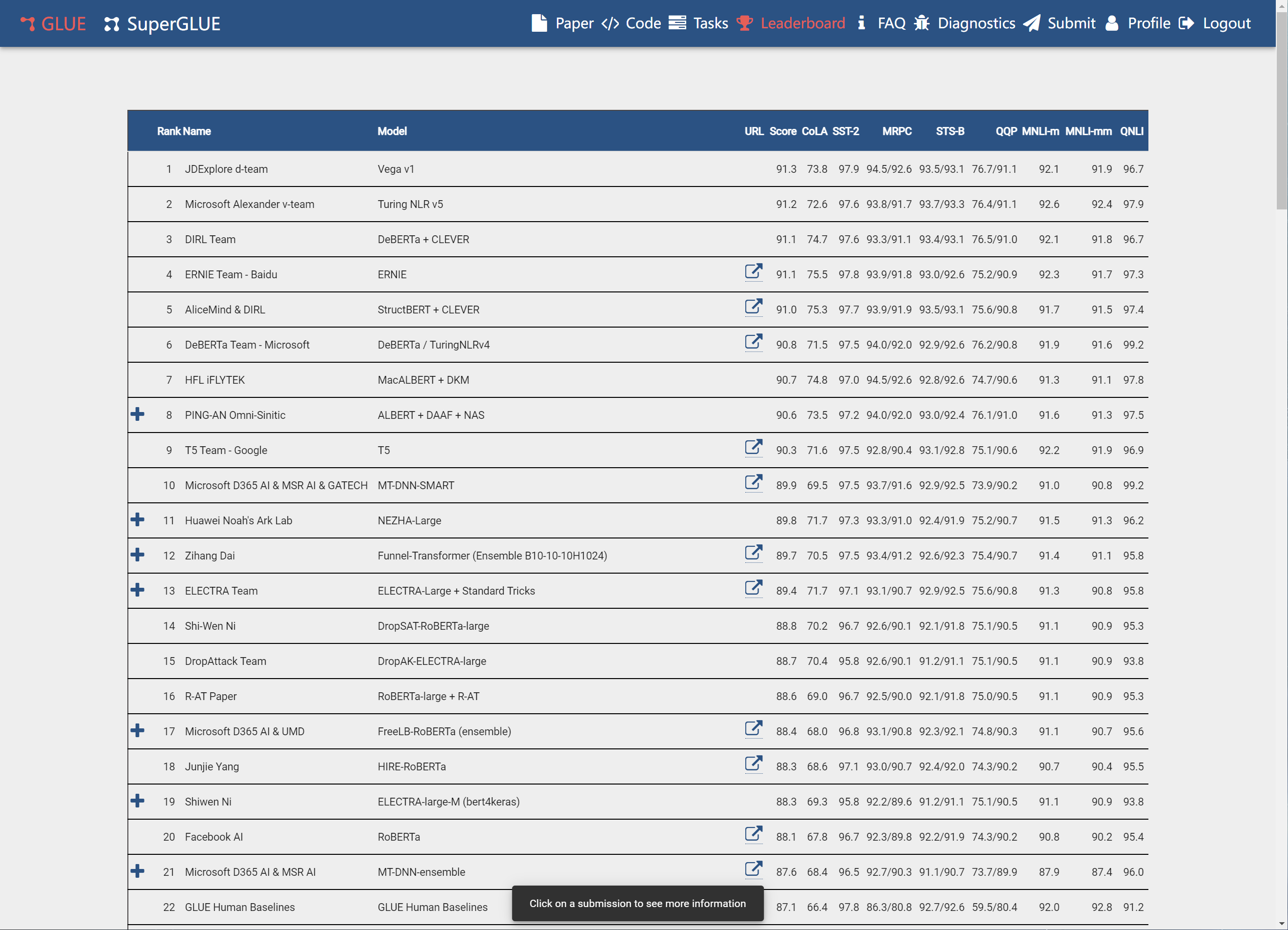This screenshot has height=930, width=1288.
Task: Open the external URL for T5
Action: (x=754, y=448)
